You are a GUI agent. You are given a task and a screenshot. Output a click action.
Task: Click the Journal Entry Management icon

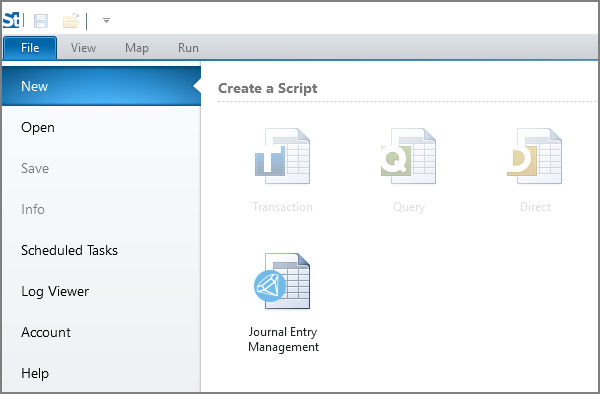(282, 281)
